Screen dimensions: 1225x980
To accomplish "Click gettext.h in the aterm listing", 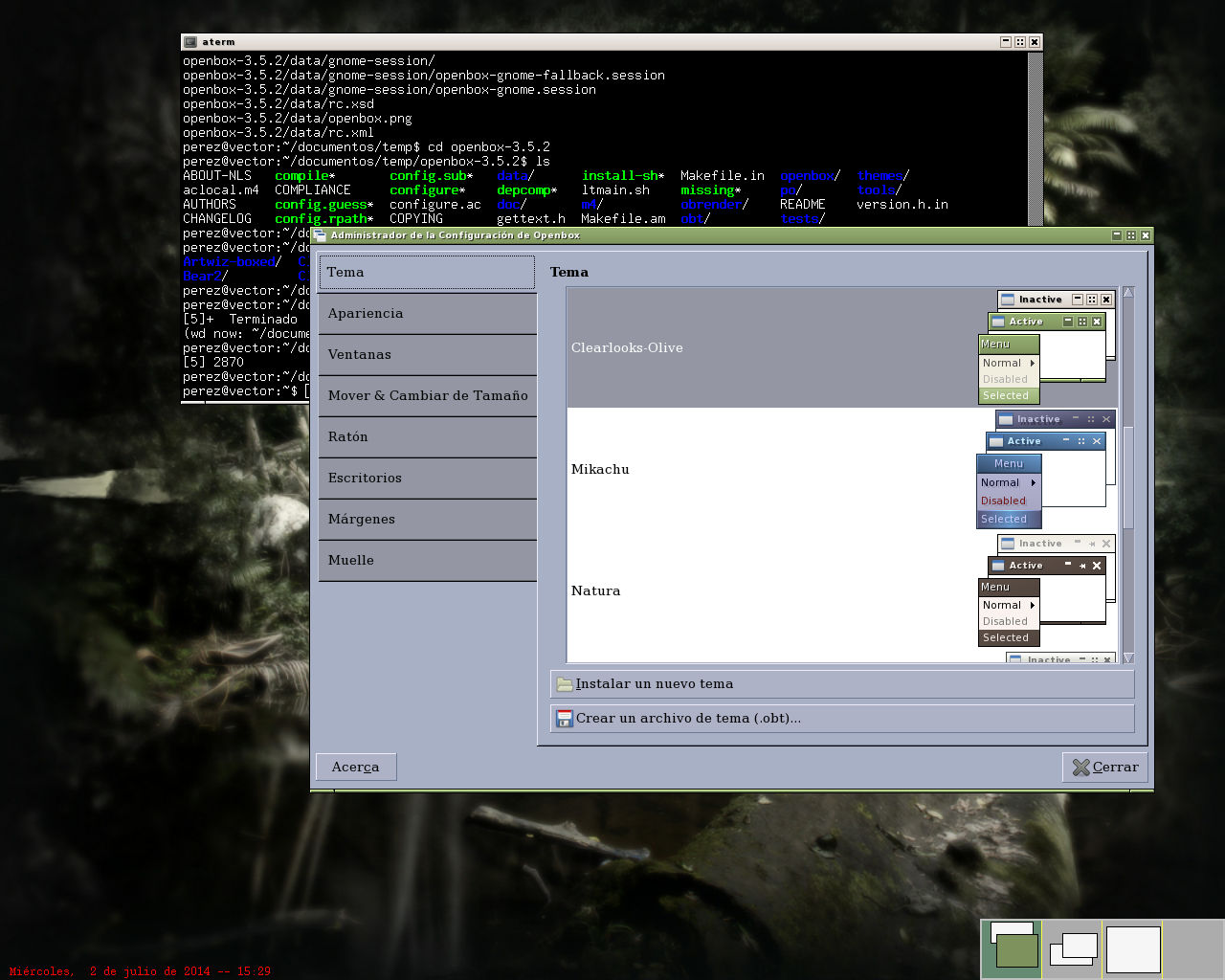I will pos(531,219).
